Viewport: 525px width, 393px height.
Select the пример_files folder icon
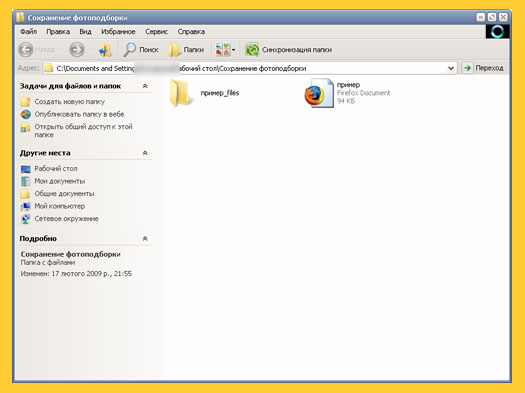click(x=181, y=93)
